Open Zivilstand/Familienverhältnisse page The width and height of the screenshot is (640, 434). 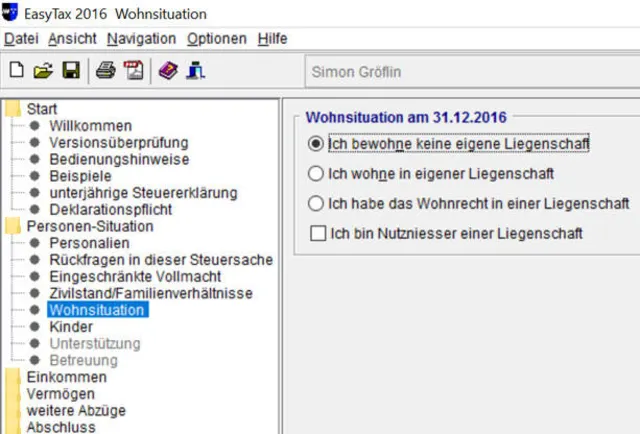tap(151, 293)
